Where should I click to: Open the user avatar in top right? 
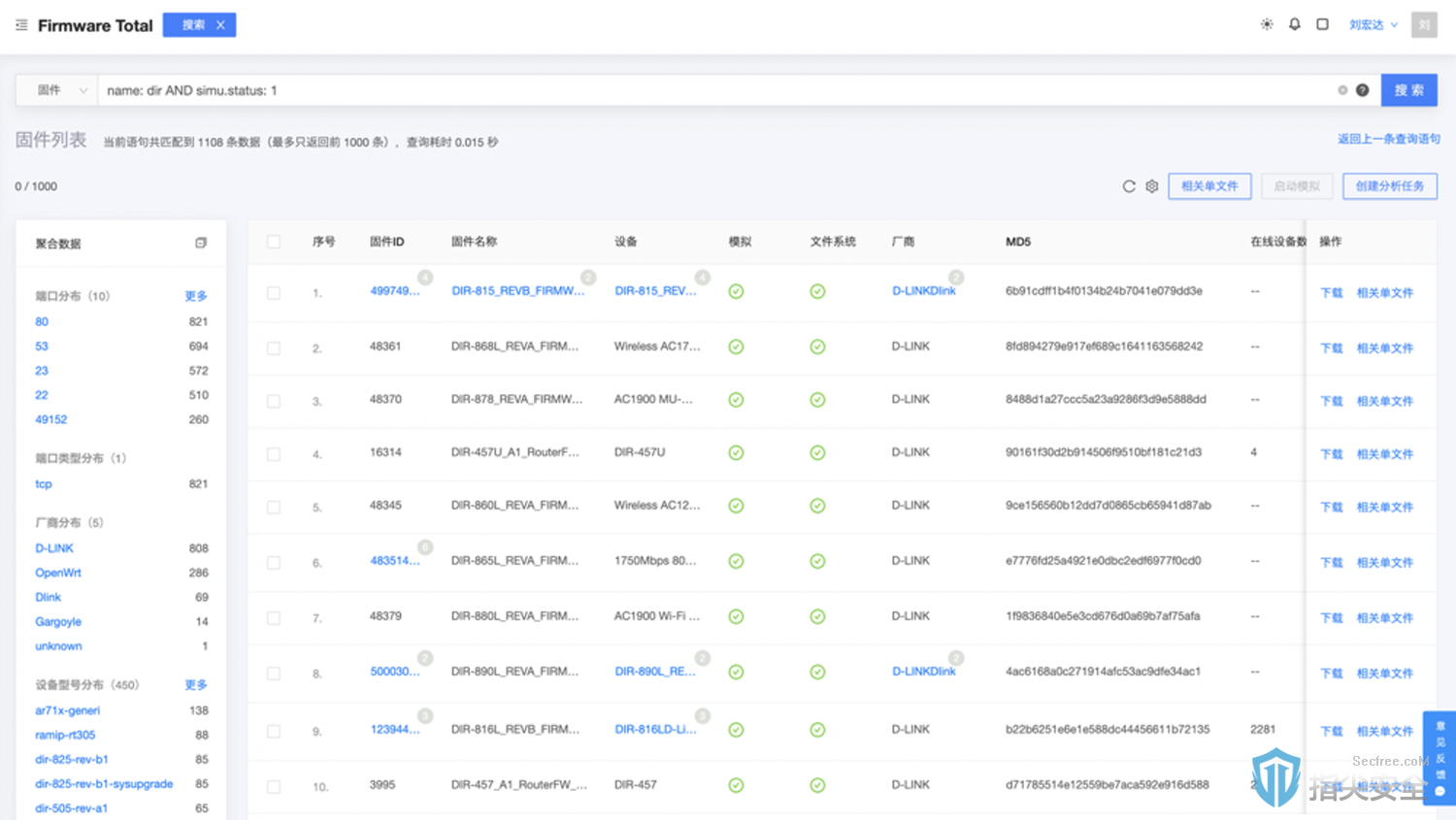tap(1424, 24)
